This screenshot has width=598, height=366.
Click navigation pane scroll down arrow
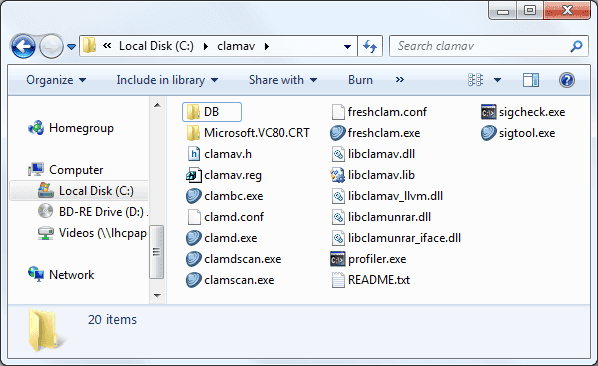point(157,295)
